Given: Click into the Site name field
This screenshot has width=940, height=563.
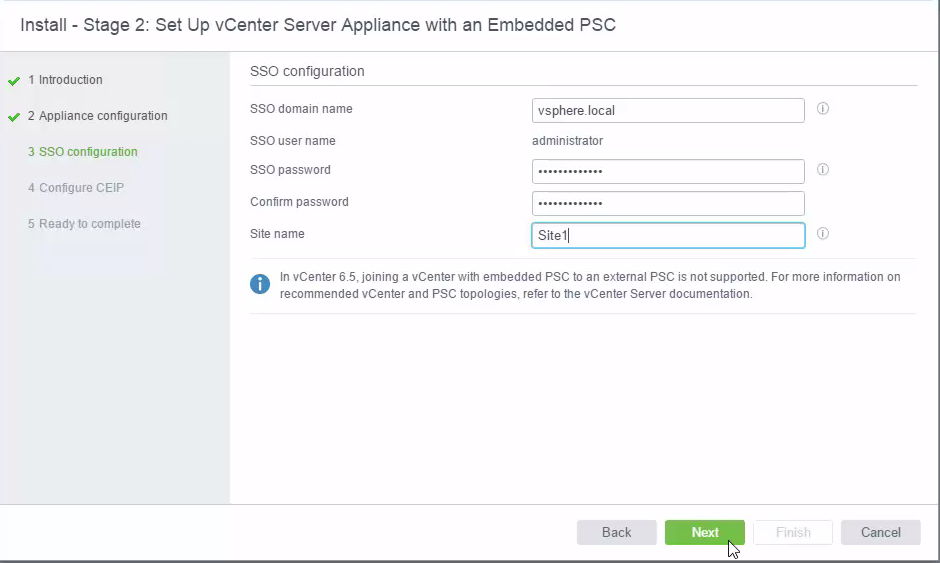Looking at the screenshot, I should [668, 235].
